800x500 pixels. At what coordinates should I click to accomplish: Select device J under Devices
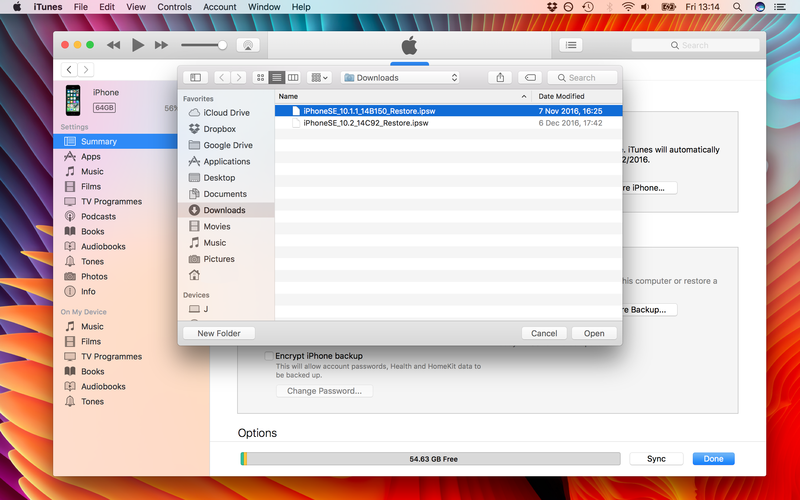[226, 309]
